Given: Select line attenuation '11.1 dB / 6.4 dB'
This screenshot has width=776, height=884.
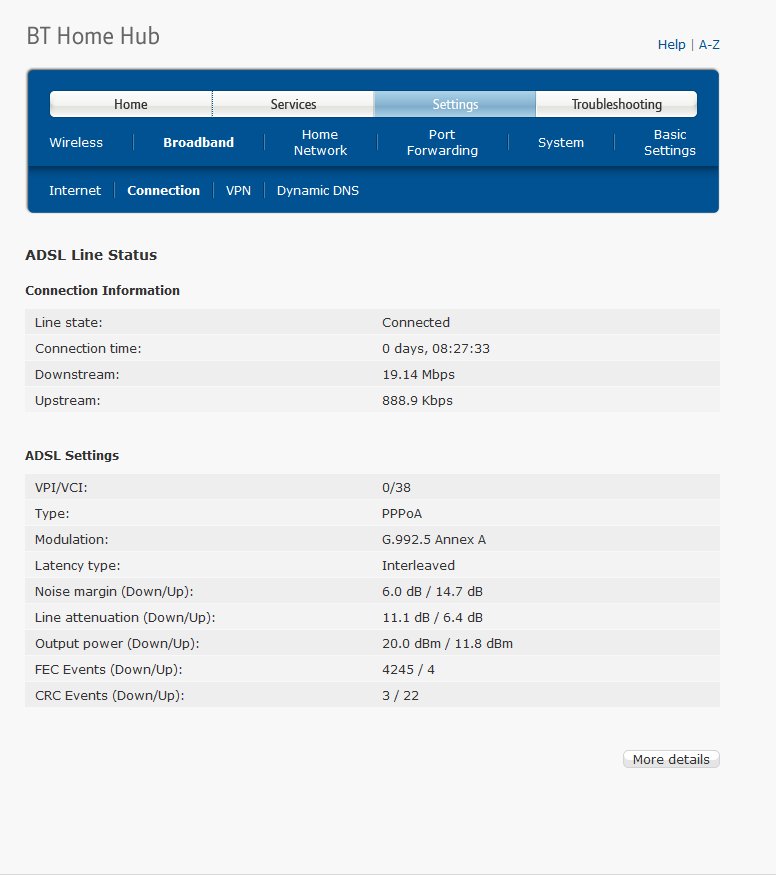Looking at the screenshot, I should click(x=432, y=617).
